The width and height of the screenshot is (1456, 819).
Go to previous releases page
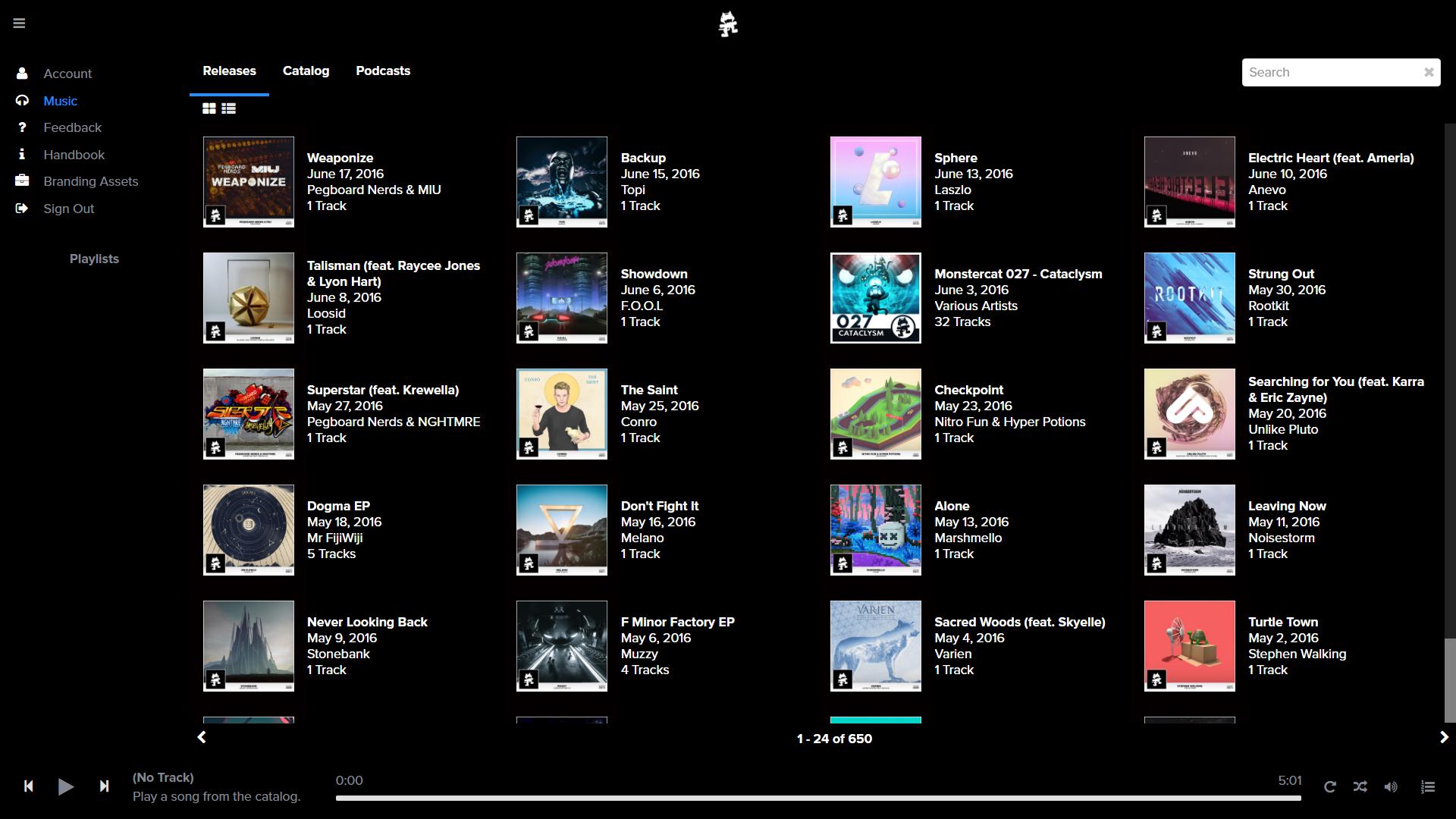(202, 737)
